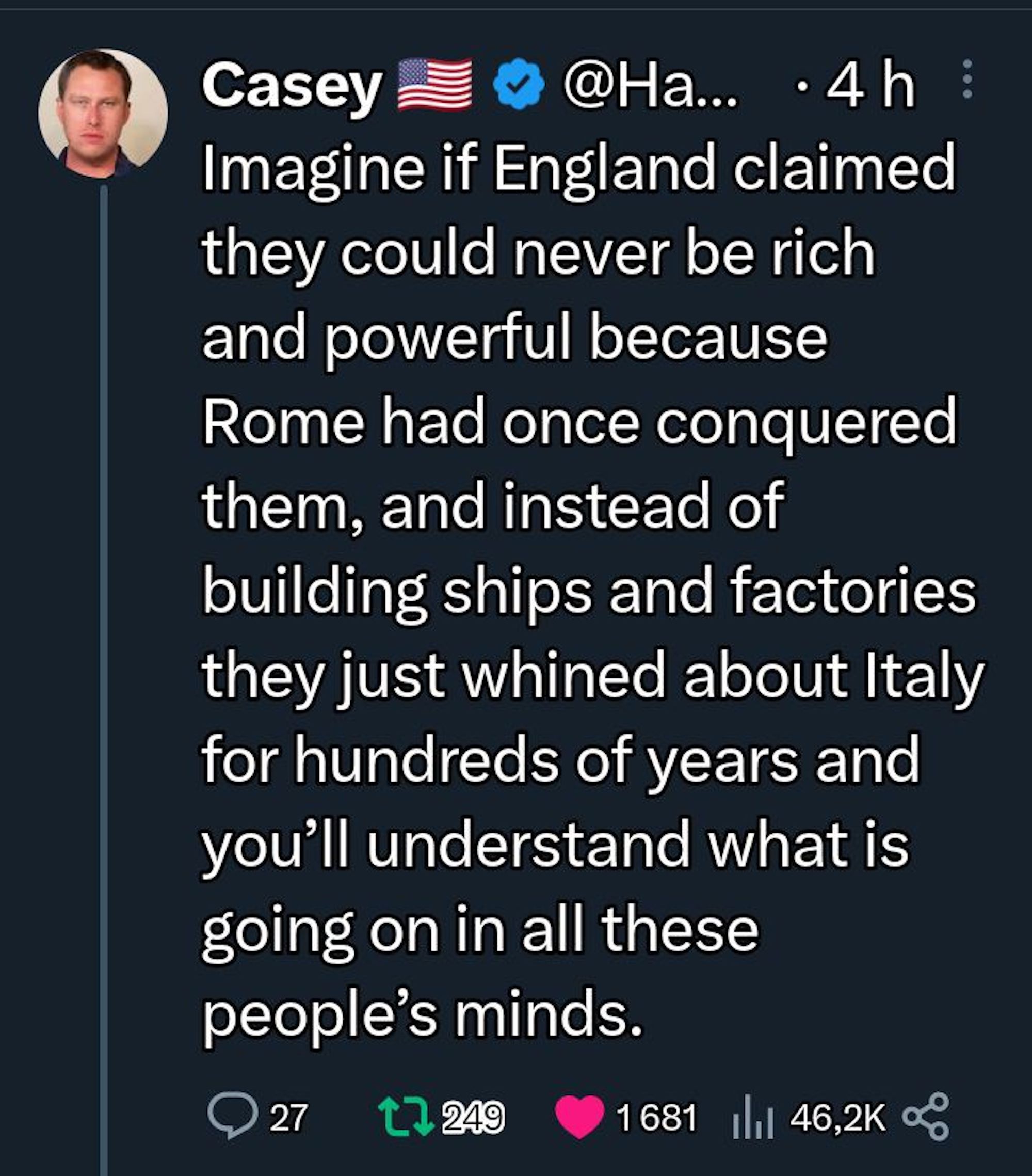This screenshot has width=1032, height=1176.
Task: Like the tweet with the pink heart
Action: tap(579, 1117)
